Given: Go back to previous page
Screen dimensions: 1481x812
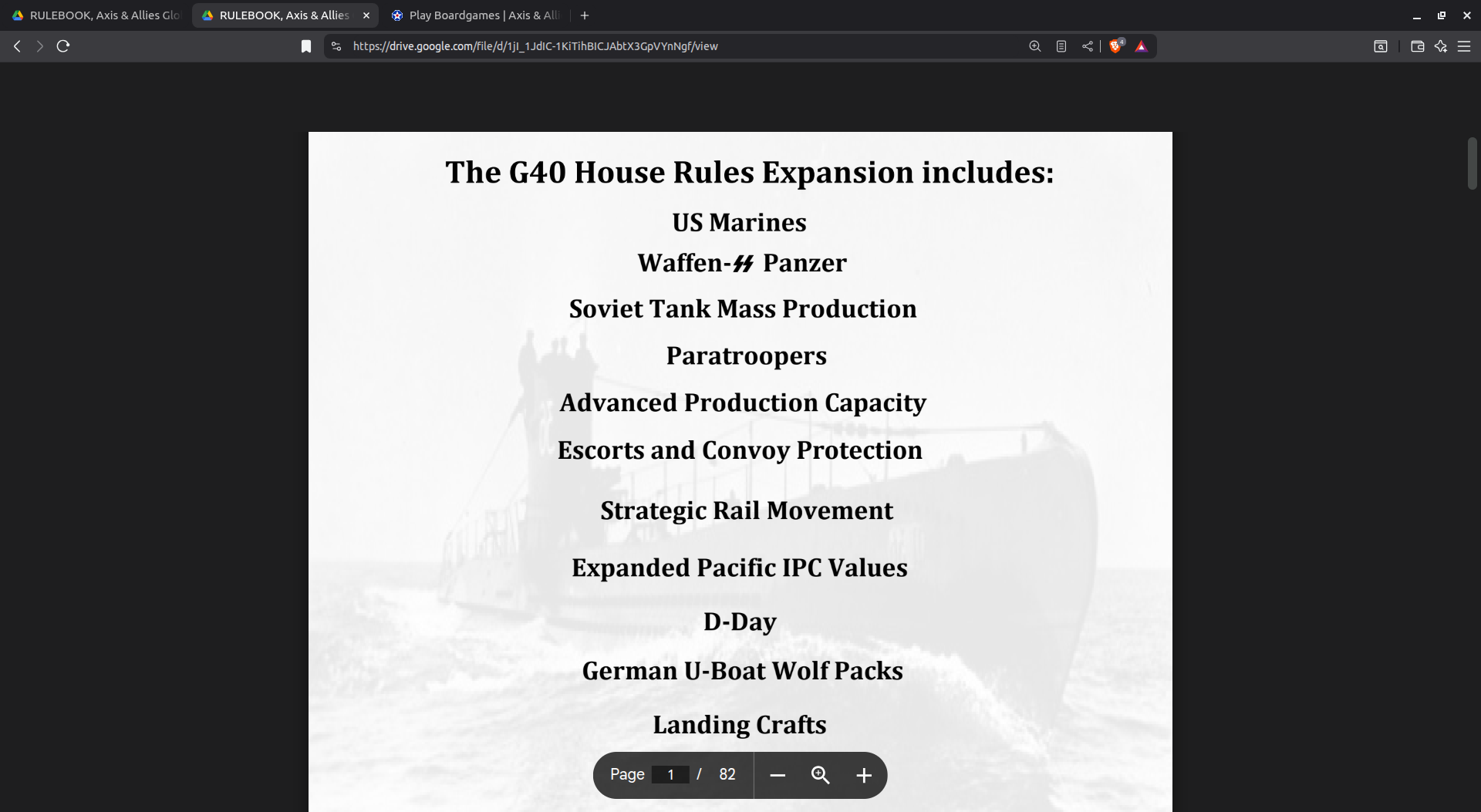Looking at the screenshot, I should click(17, 46).
